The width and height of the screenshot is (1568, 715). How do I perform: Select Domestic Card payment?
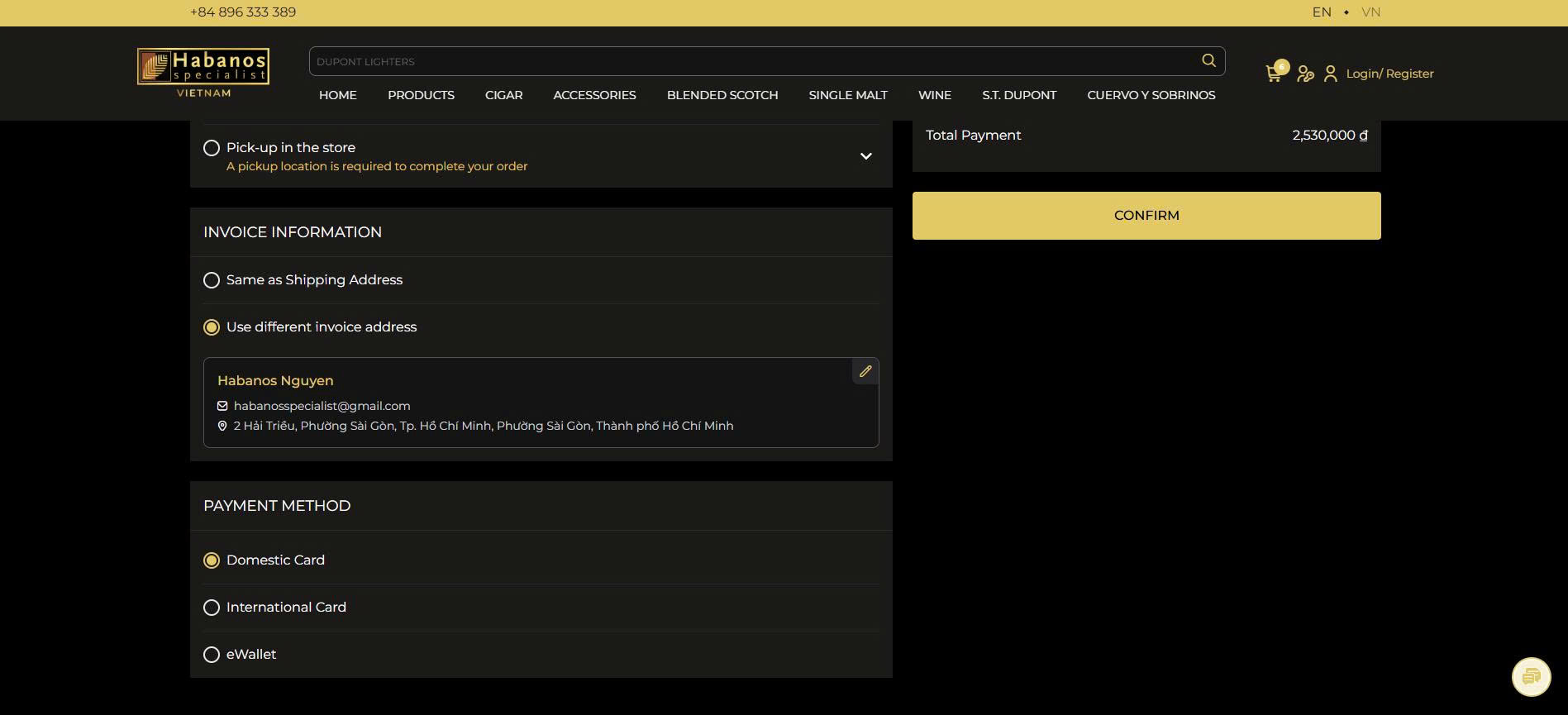point(212,560)
